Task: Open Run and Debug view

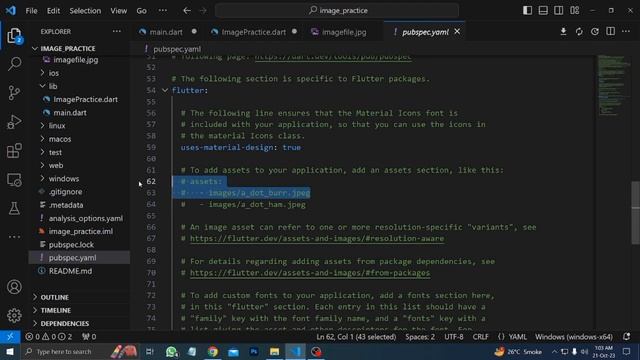Action: tap(14, 122)
